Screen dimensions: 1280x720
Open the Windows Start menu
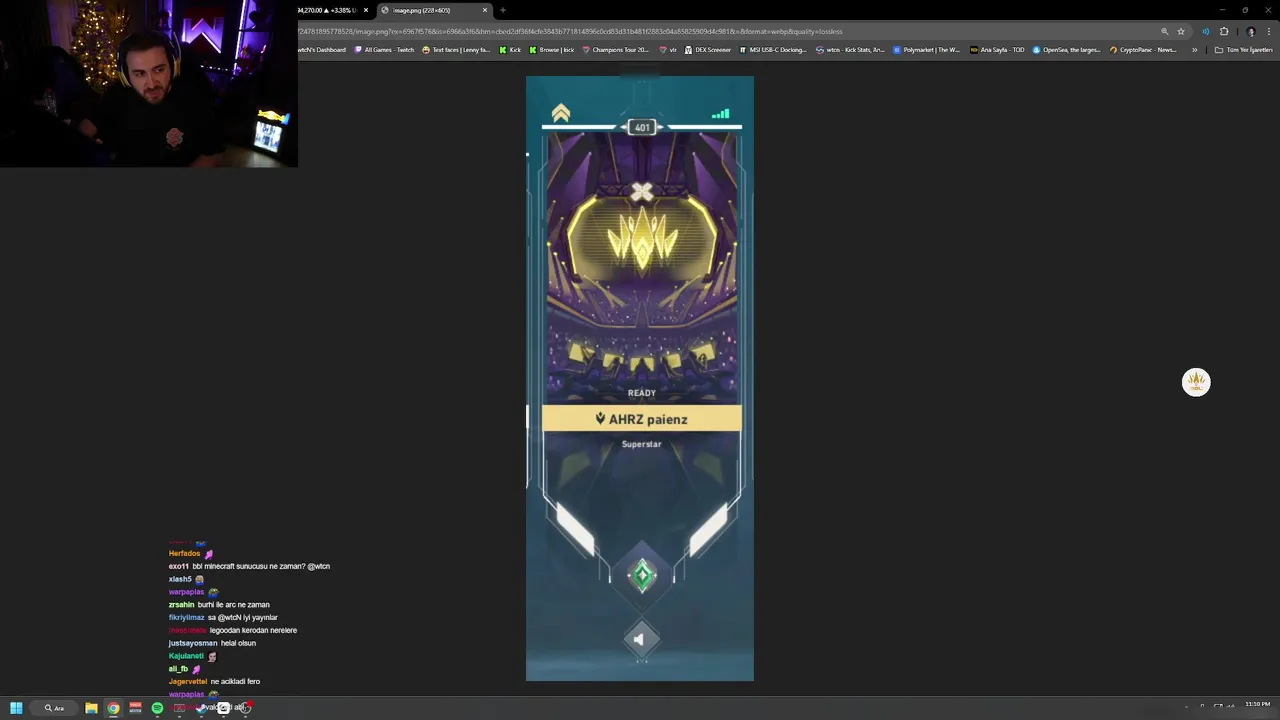pyautogui.click(x=16, y=708)
